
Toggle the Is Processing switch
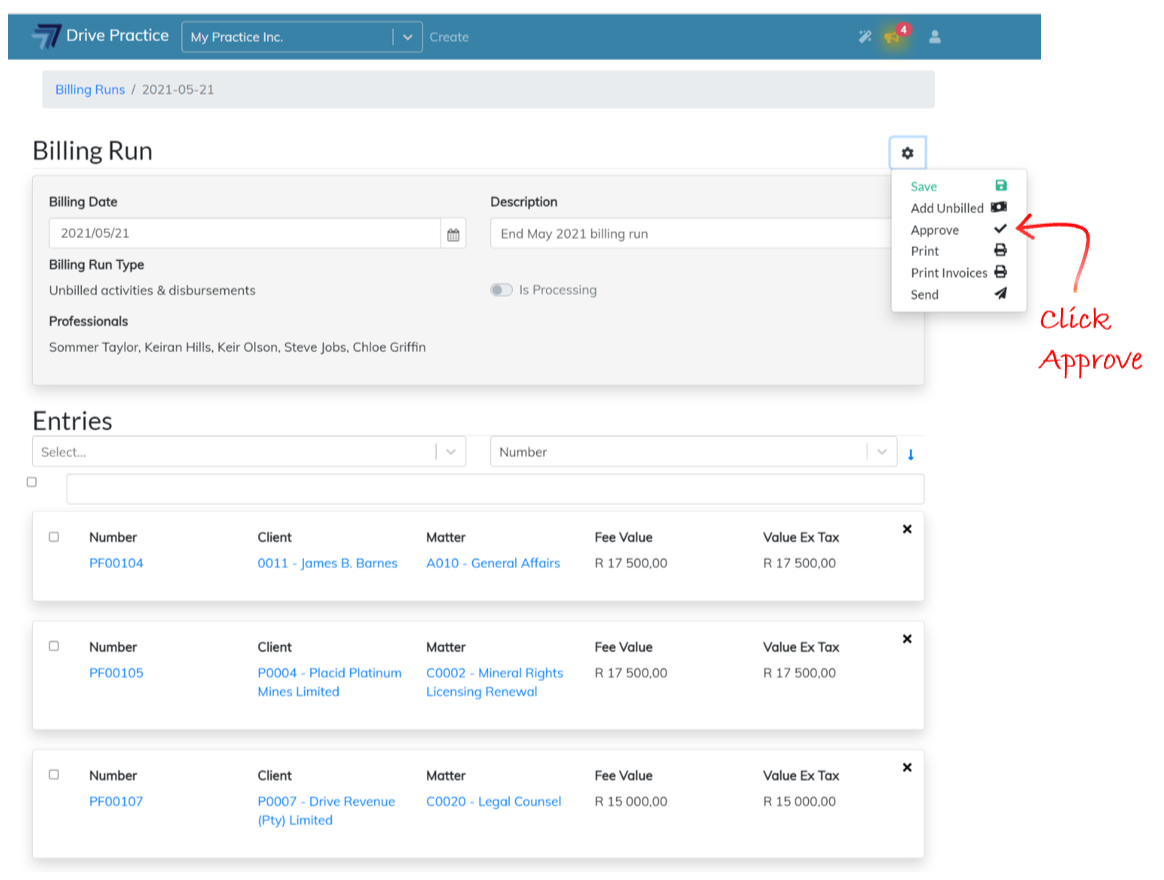pos(501,290)
